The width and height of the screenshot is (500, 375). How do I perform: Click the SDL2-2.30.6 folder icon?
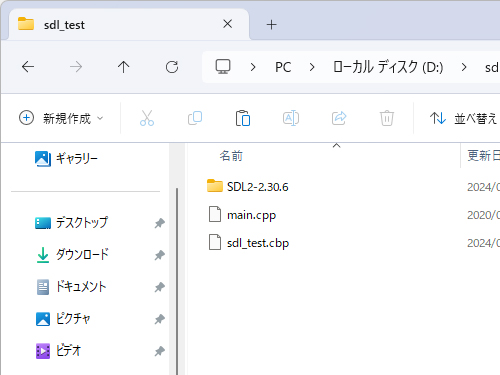[215, 186]
